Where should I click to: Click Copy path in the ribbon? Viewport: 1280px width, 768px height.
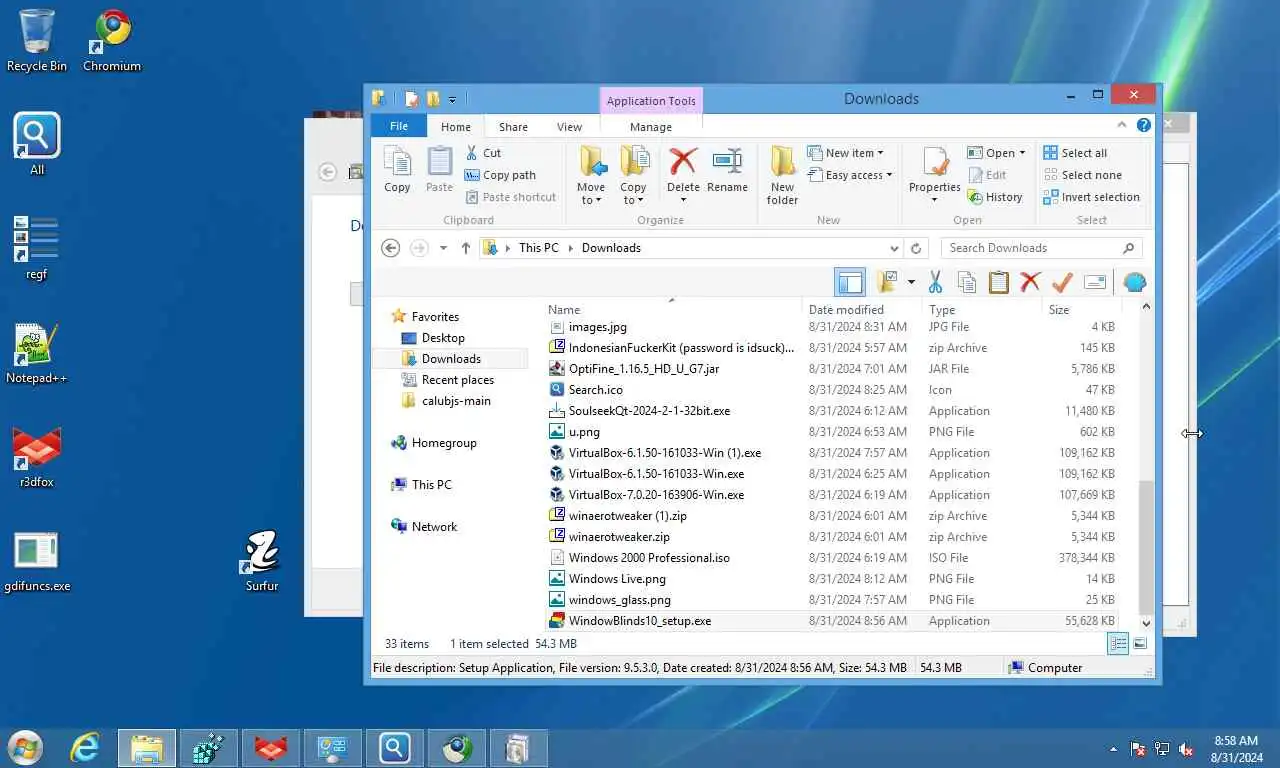pos(500,175)
